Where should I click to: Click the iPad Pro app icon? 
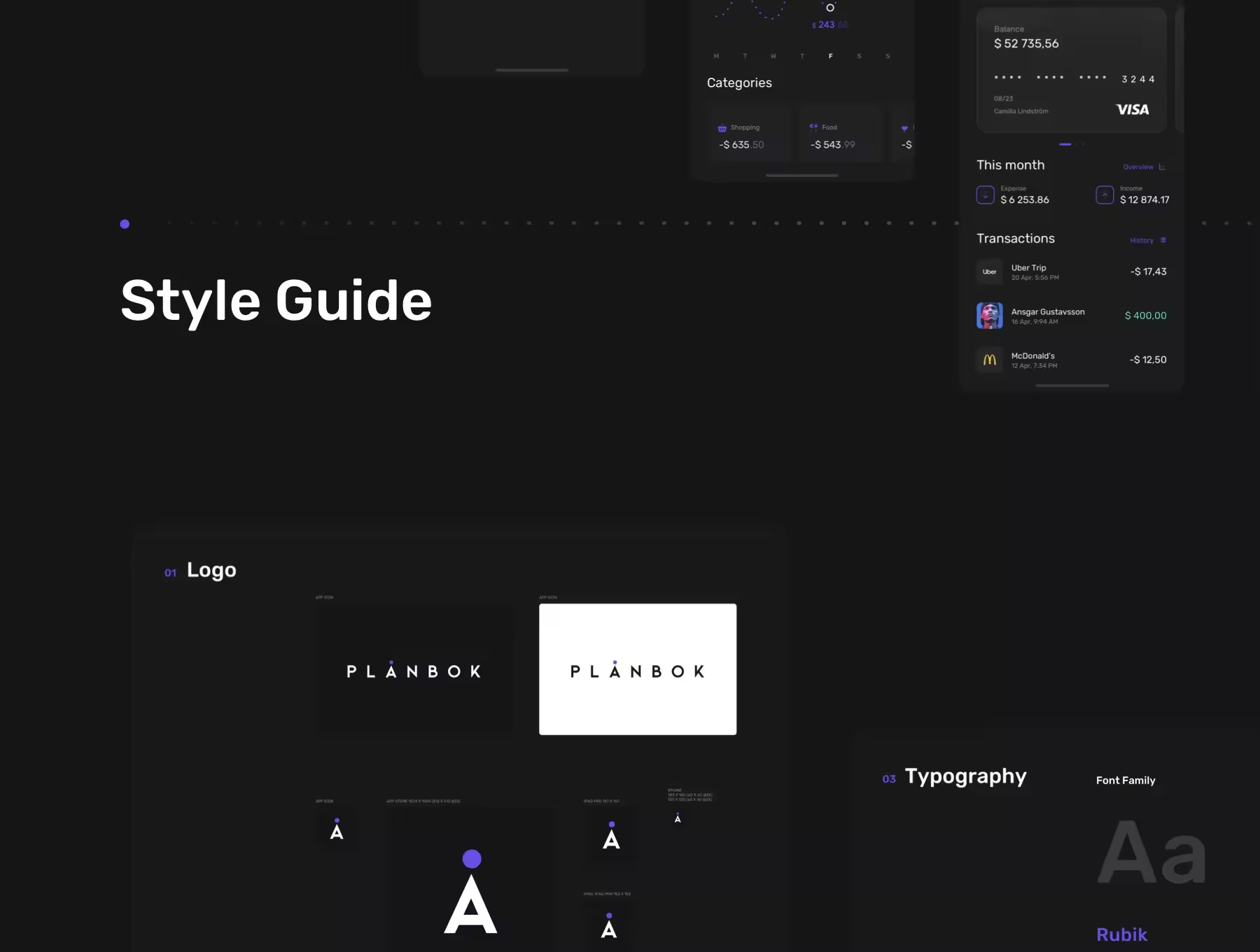tap(611, 836)
